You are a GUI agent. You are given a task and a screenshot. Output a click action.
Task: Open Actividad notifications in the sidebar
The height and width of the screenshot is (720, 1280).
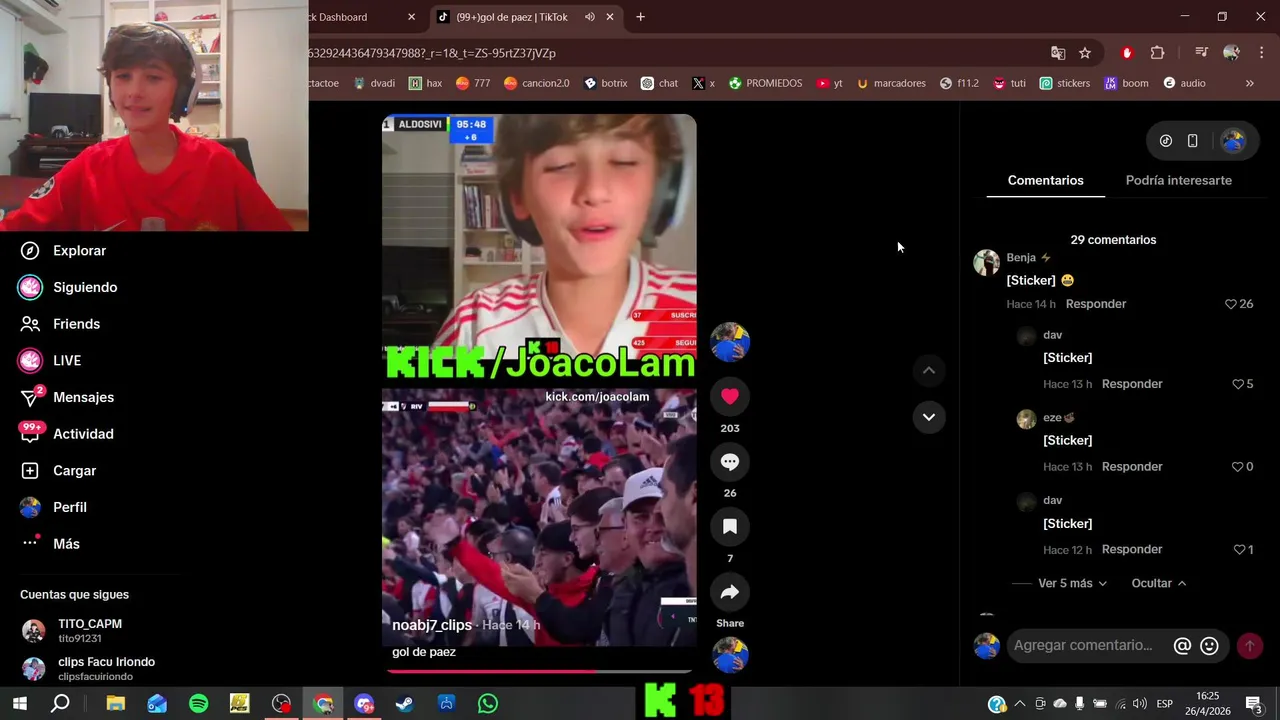[x=67, y=434]
